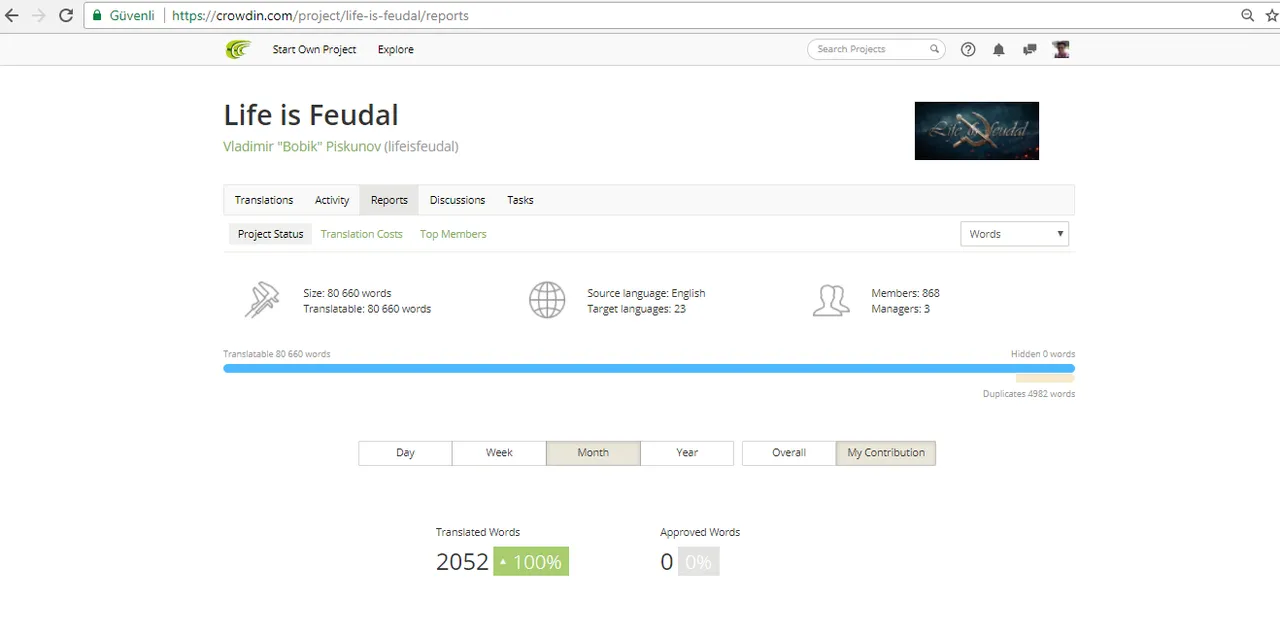Open the browser zoom magnifier icon
Image resolution: width=1280 pixels, height=628 pixels.
click(1248, 16)
